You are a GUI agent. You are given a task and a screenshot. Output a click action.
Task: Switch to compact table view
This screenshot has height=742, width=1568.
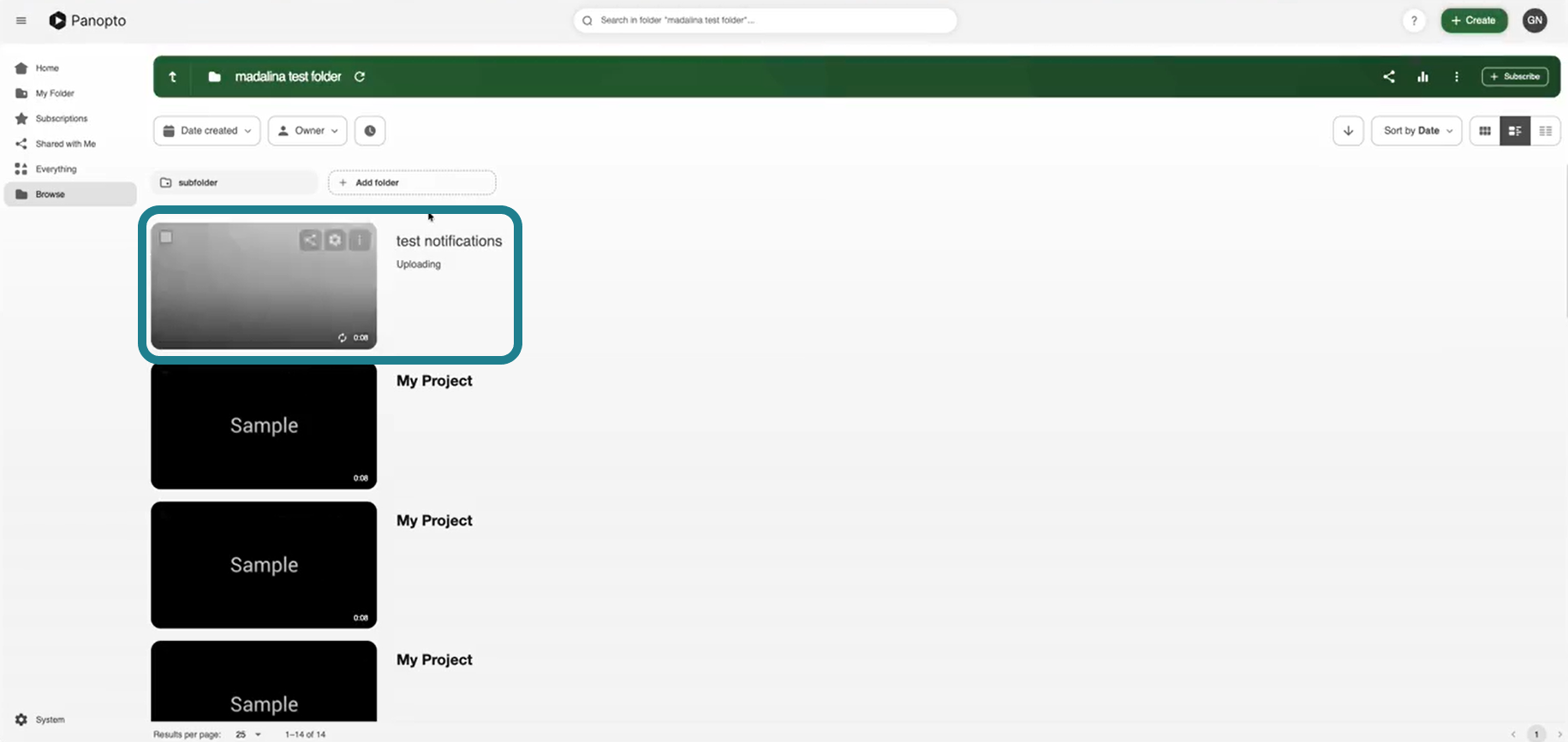click(1546, 131)
